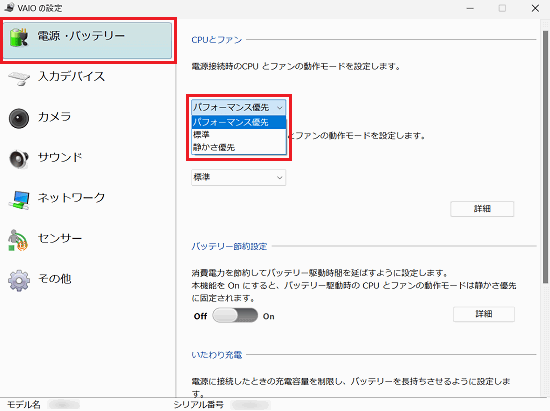Close the VAIO の設定 window
This screenshot has height=411, width=550.
coord(535,8)
